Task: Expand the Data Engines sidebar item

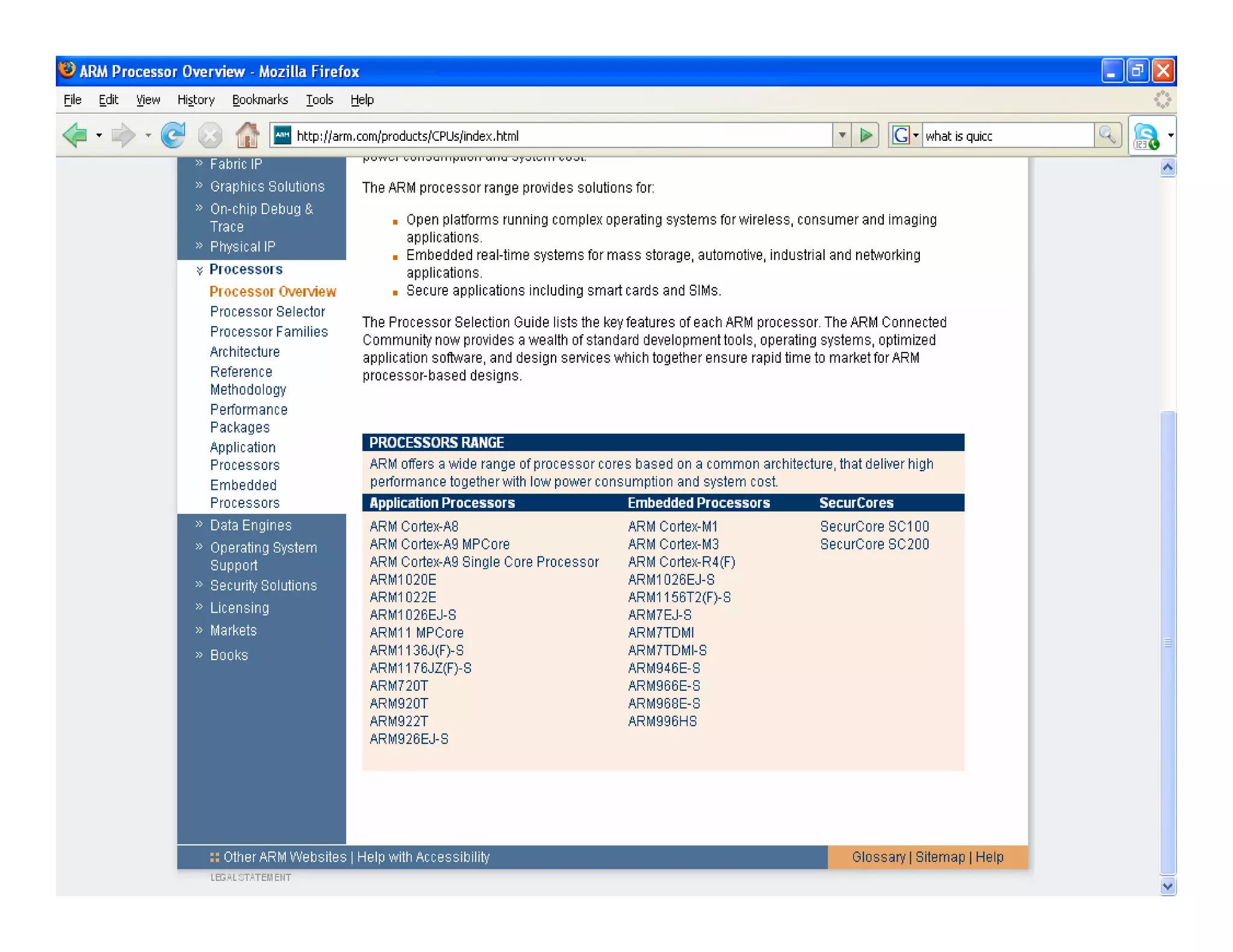Action: 250,525
